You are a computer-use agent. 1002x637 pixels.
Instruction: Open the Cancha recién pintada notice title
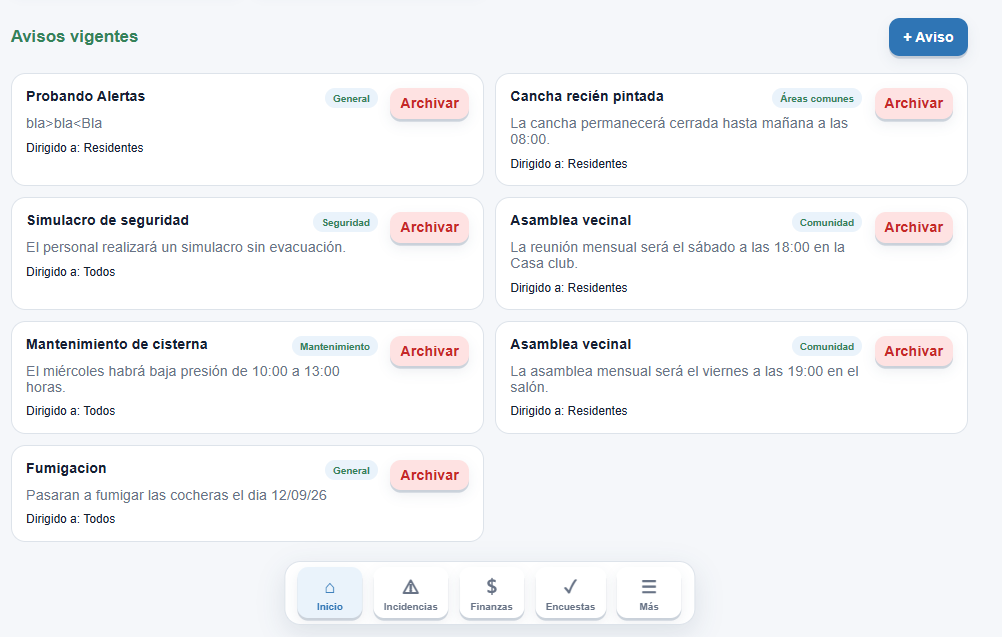coord(587,96)
